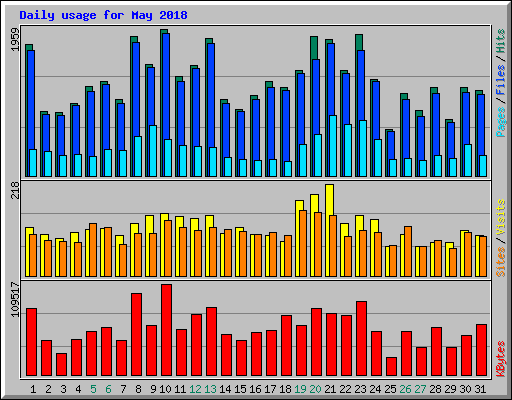Screen dimensions: 512x400
Task: Click day 29 on the x-axis
Action: [450, 389]
